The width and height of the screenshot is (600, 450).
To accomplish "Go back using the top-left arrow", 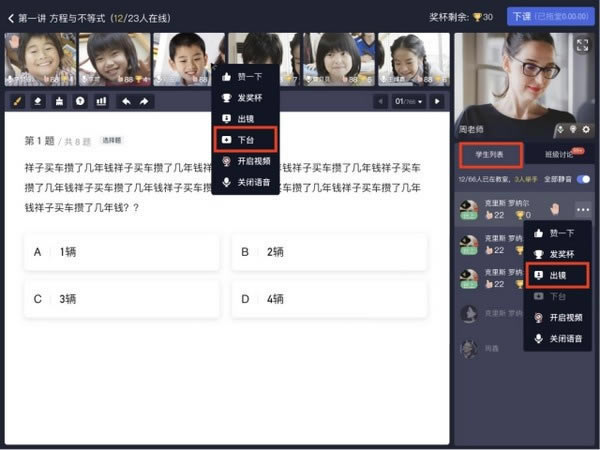I will click(x=11, y=17).
